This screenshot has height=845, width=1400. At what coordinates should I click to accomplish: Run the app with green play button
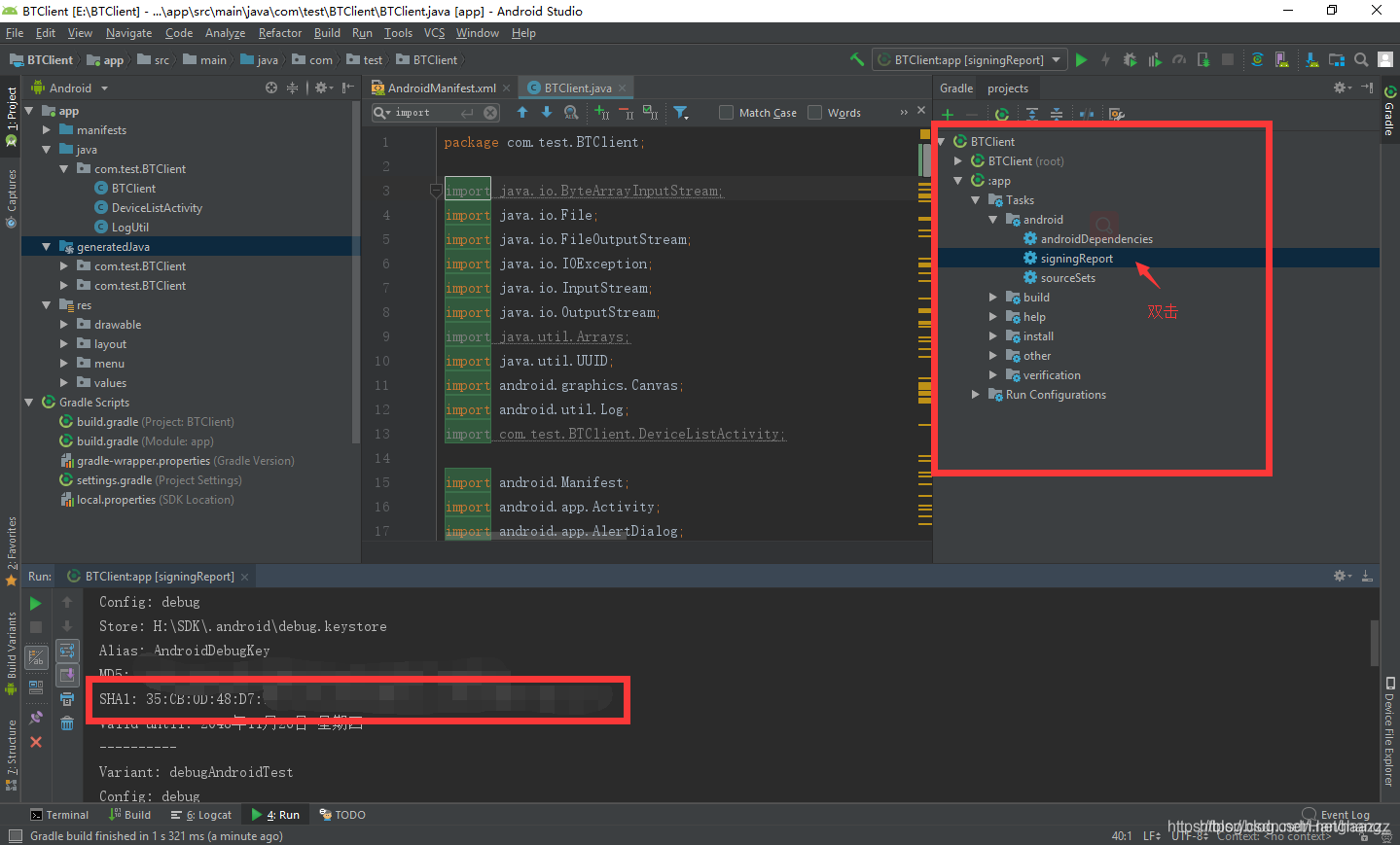click(x=1081, y=59)
